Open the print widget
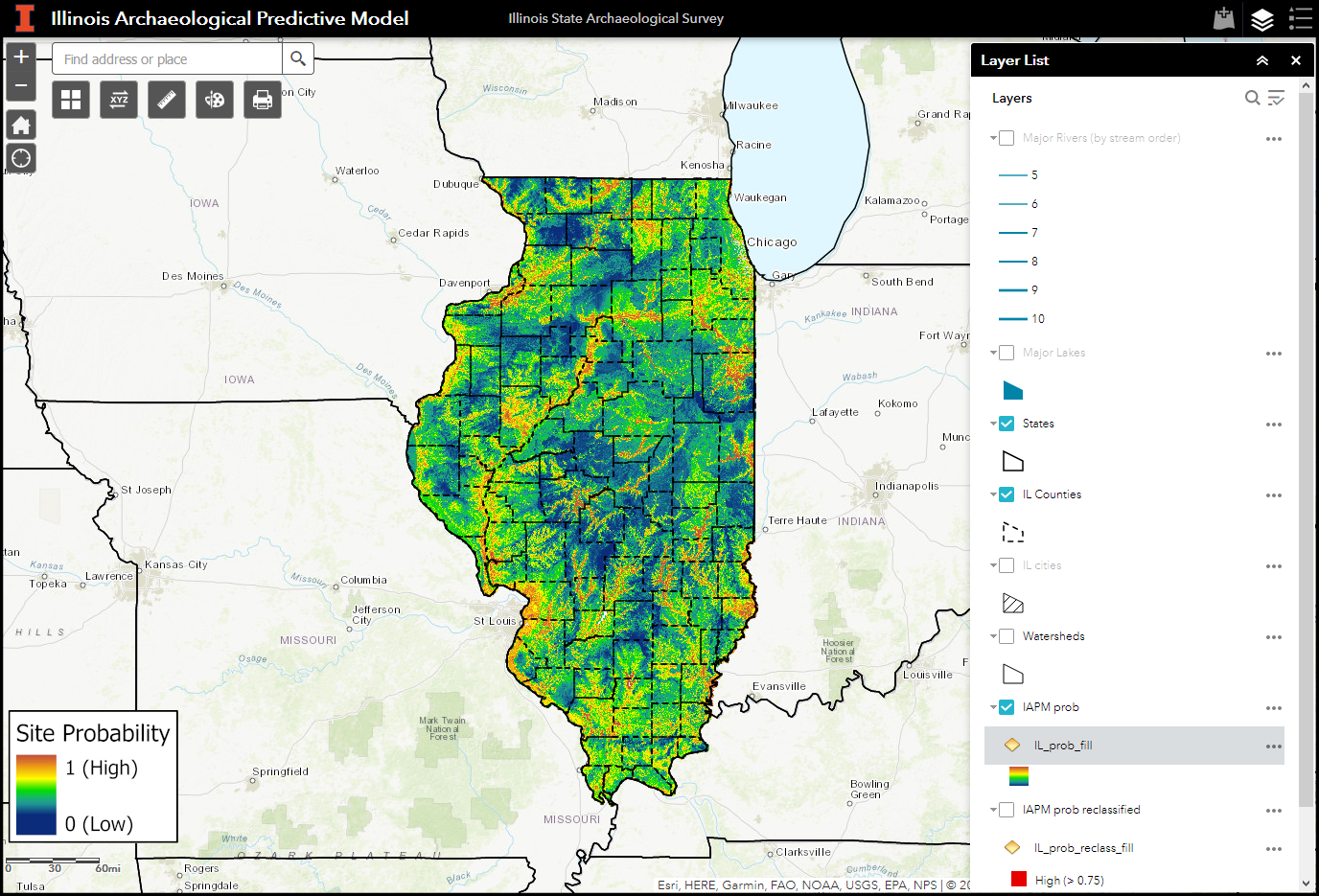Screen dimensions: 1319x896 click(x=263, y=100)
